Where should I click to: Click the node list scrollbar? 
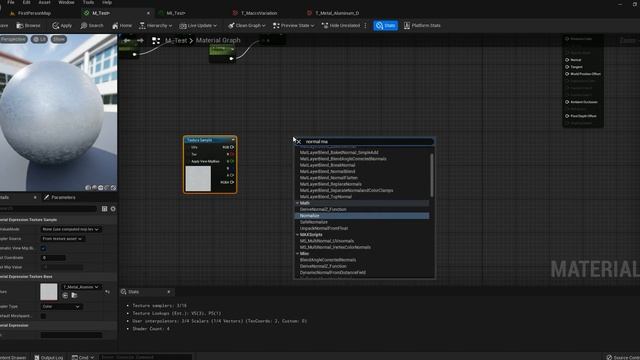(x=432, y=175)
